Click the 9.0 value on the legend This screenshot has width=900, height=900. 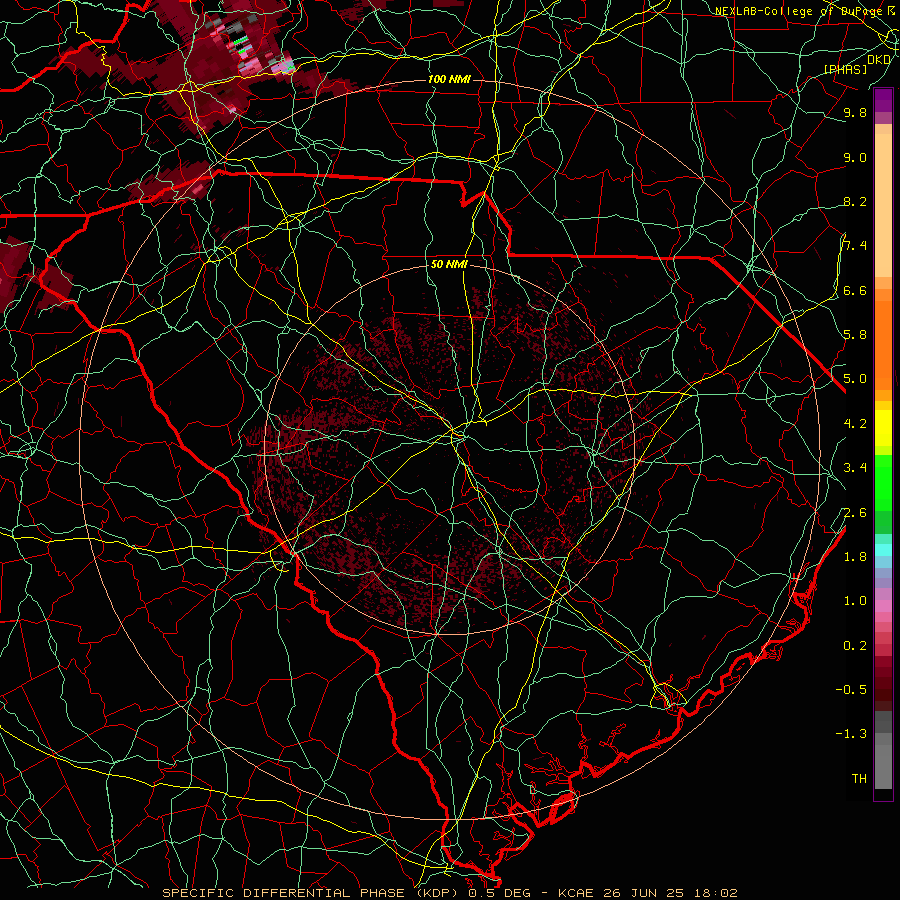tap(855, 157)
